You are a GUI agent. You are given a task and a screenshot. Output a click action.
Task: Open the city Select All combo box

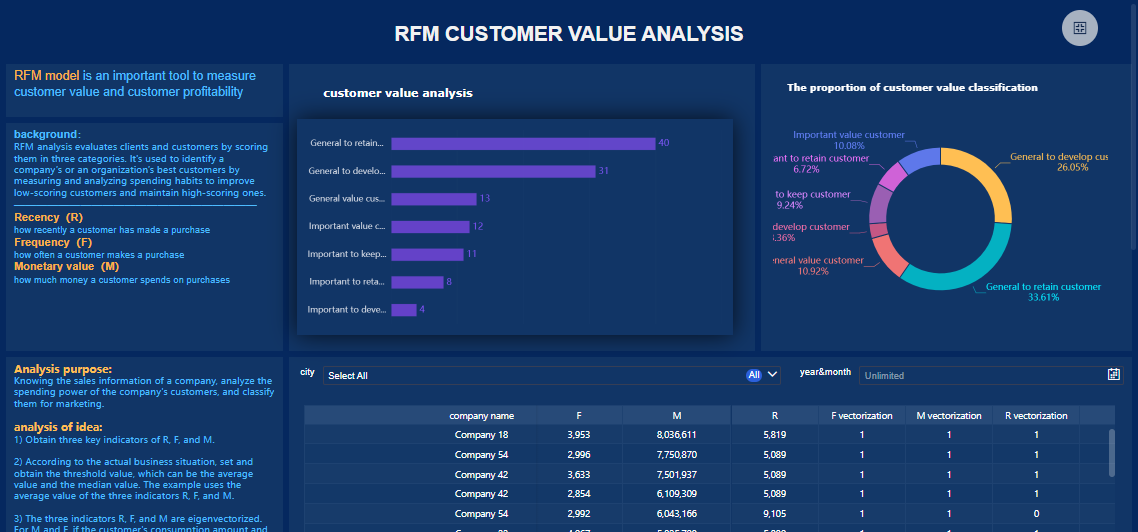(x=552, y=375)
